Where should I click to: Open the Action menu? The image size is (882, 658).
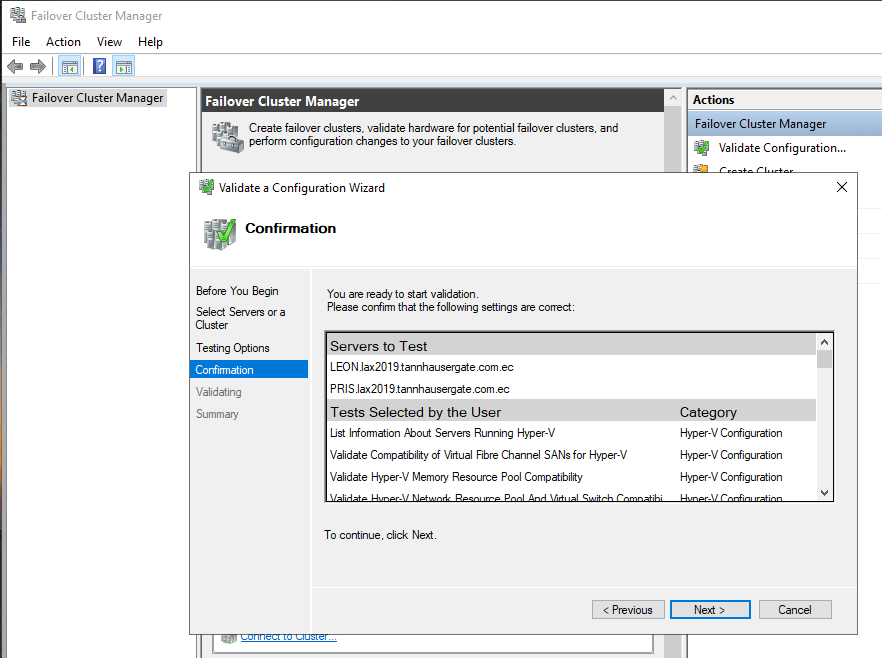tap(63, 42)
